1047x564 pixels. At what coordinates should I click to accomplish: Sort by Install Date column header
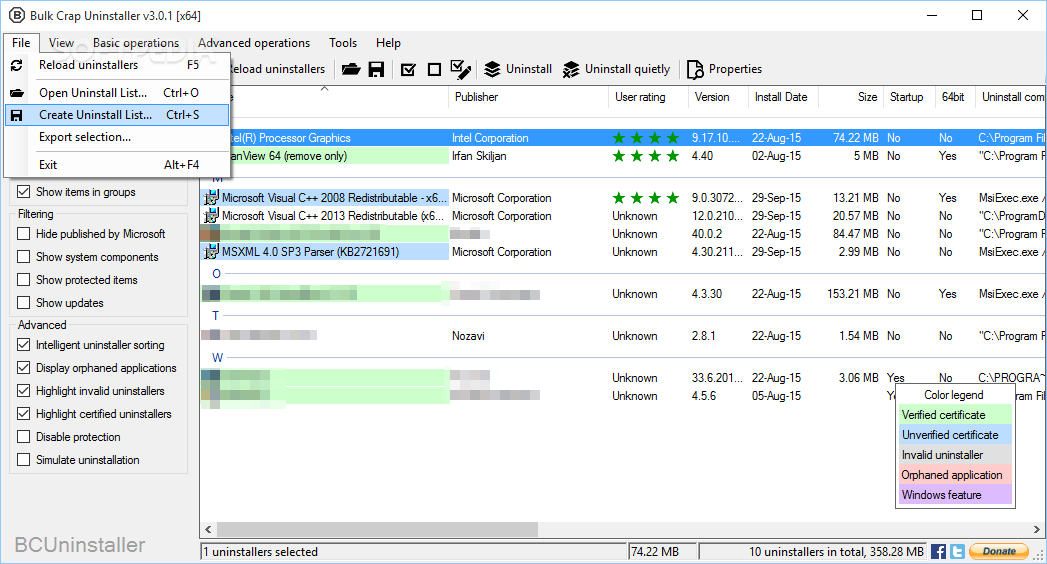pos(783,97)
